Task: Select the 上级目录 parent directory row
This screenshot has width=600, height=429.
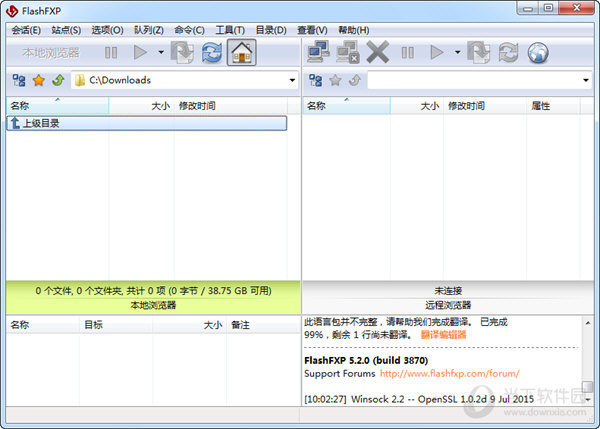Action: (147, 123)
